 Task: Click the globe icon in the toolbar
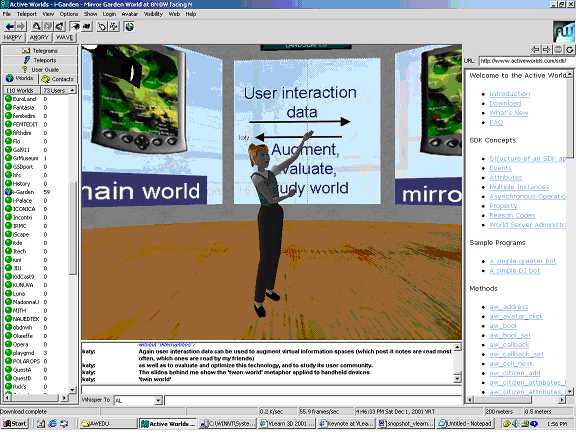tap(129, 26)
